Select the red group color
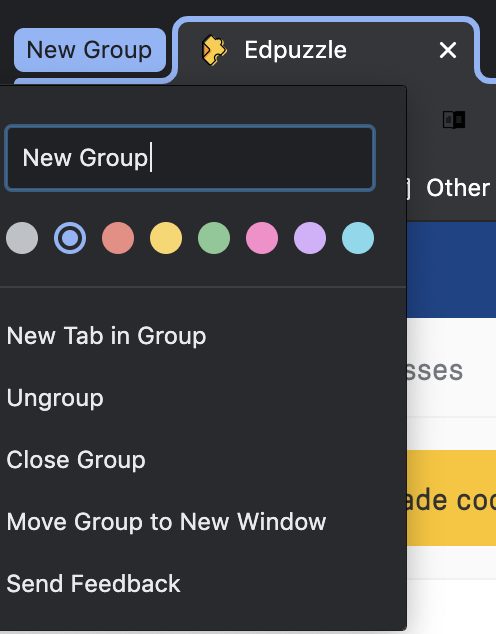Viewport: 496px width, 634px height. point(118,238)
